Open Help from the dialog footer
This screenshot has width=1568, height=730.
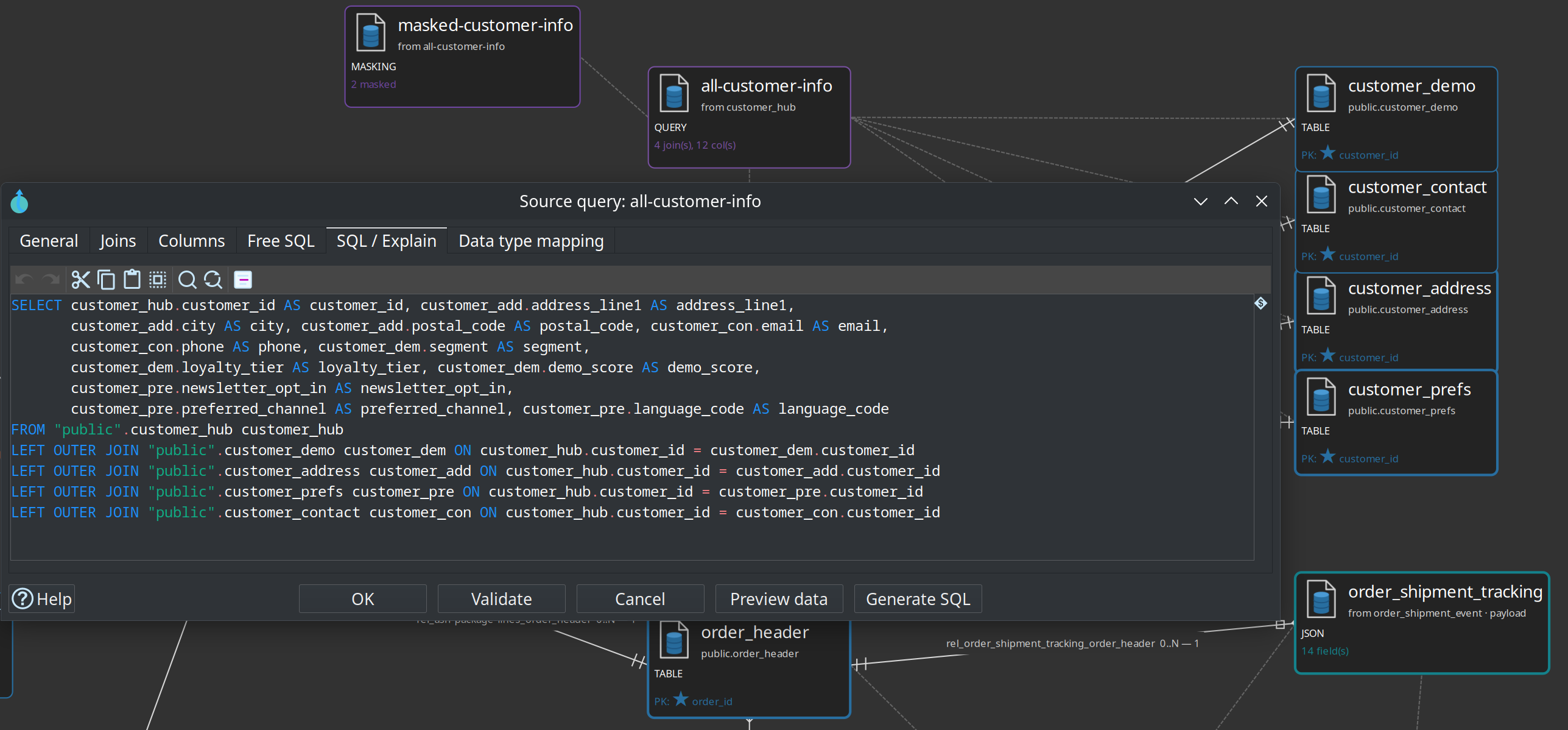(42, 599)
